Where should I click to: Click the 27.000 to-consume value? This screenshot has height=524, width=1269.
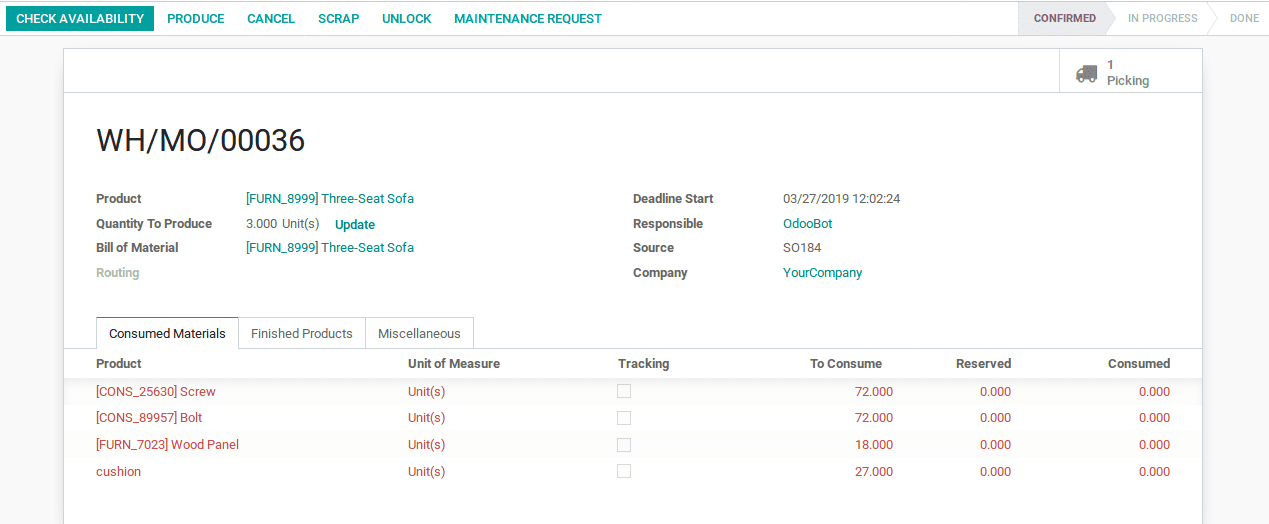(874, 472)
